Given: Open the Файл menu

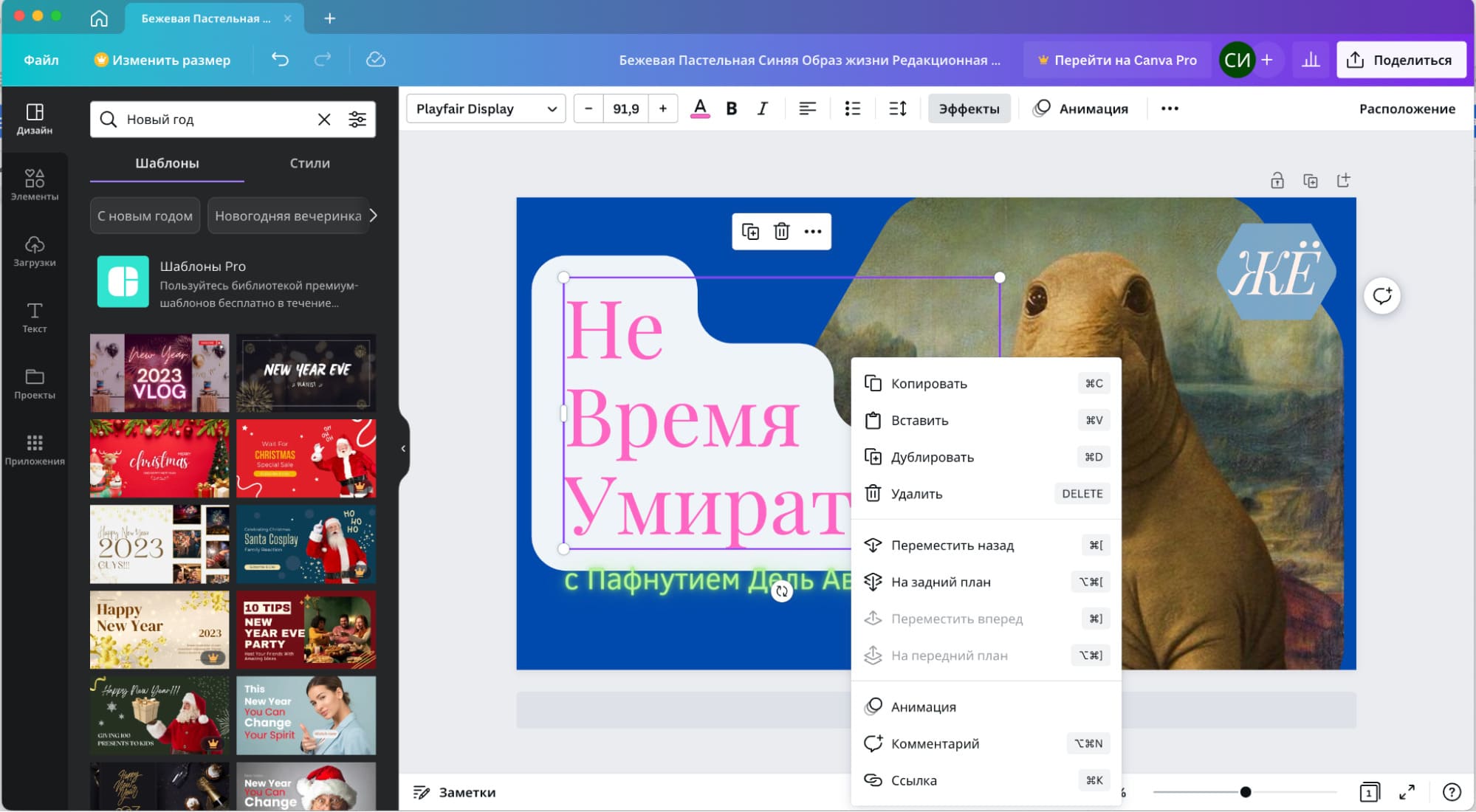Looking at the screenshot, I should coord(41,60).
